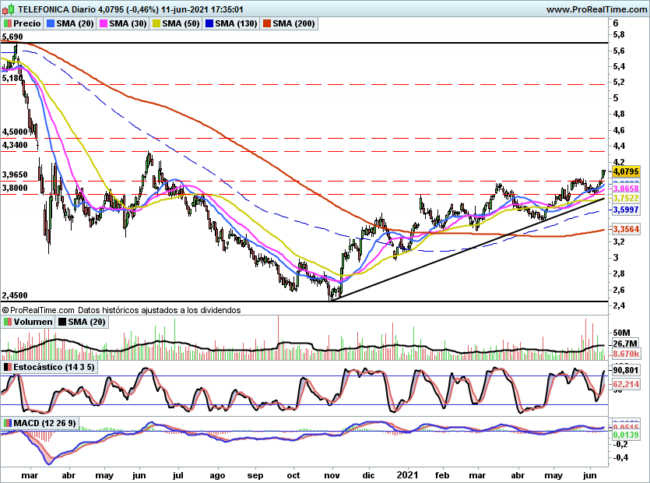
Task: Click the chart icon beside TELEFONICA title
Action: pos(9,9)
